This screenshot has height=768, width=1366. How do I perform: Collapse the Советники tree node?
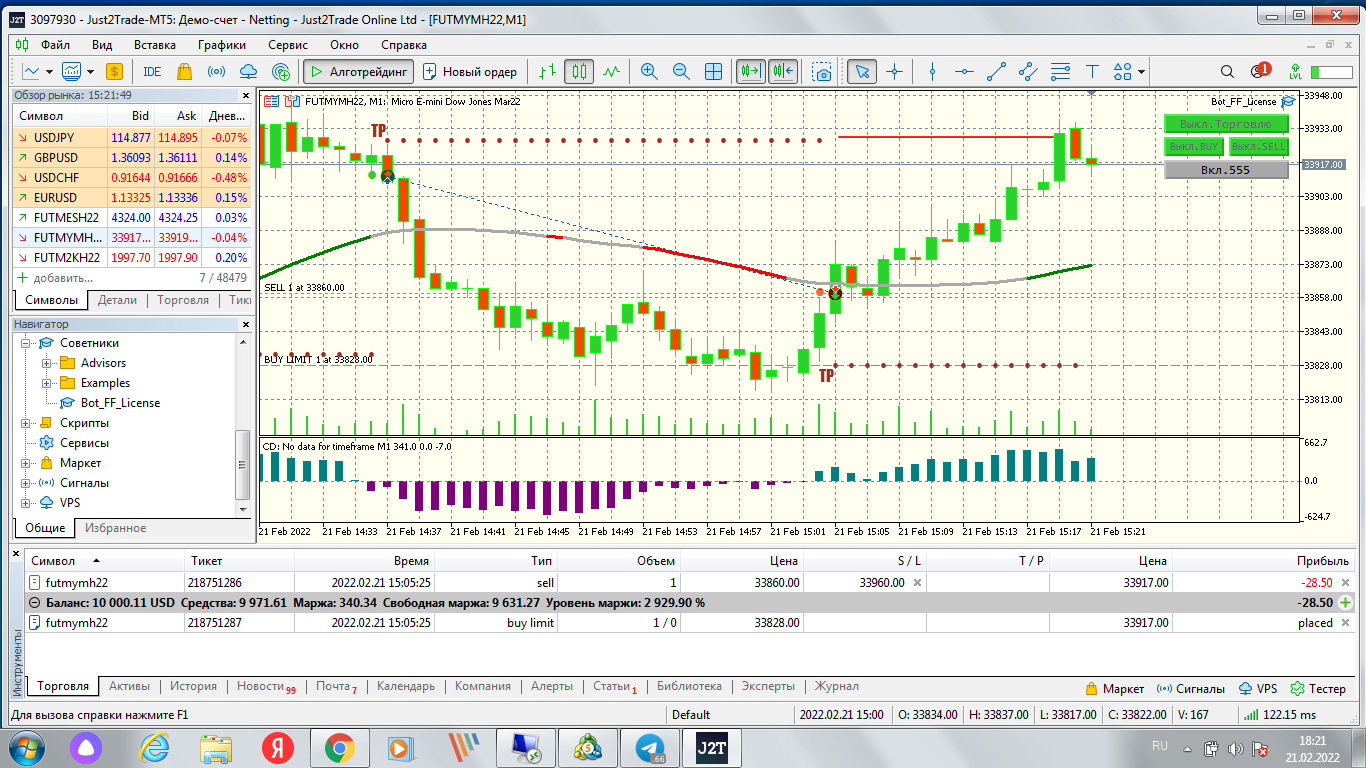point(27,343)
